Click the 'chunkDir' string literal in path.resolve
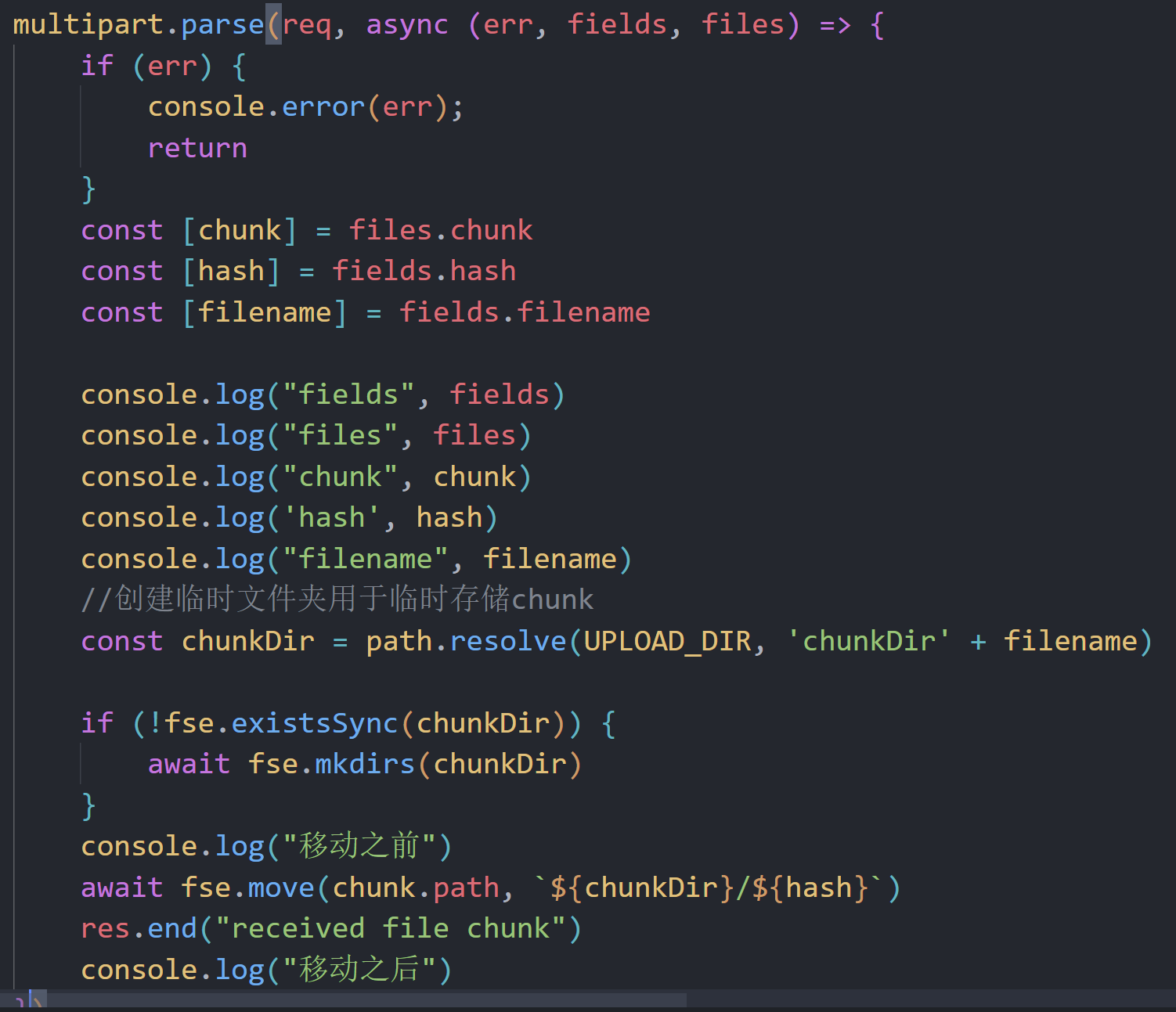The height and width of the screenshot is (1012, 1176). [868, 641]
